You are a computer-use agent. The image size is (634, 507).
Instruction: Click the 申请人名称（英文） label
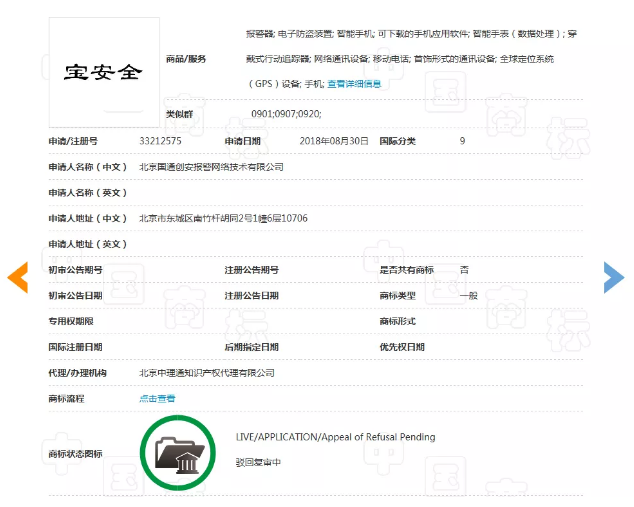[x=88, y=193]
